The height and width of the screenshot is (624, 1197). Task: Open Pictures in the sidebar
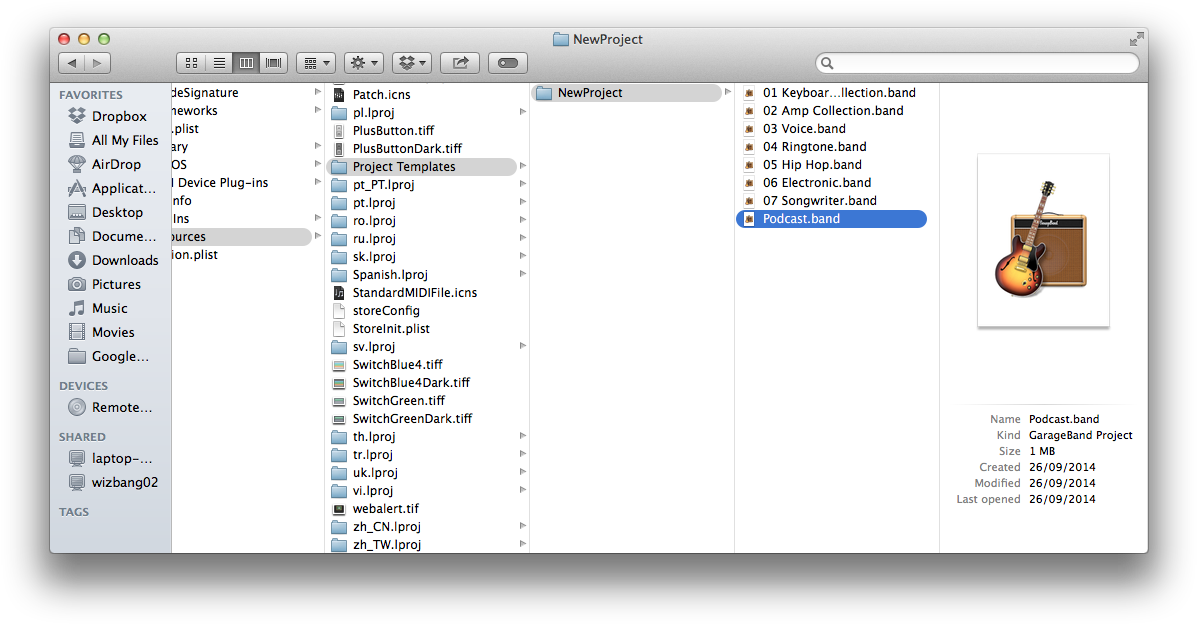[105, 284]
